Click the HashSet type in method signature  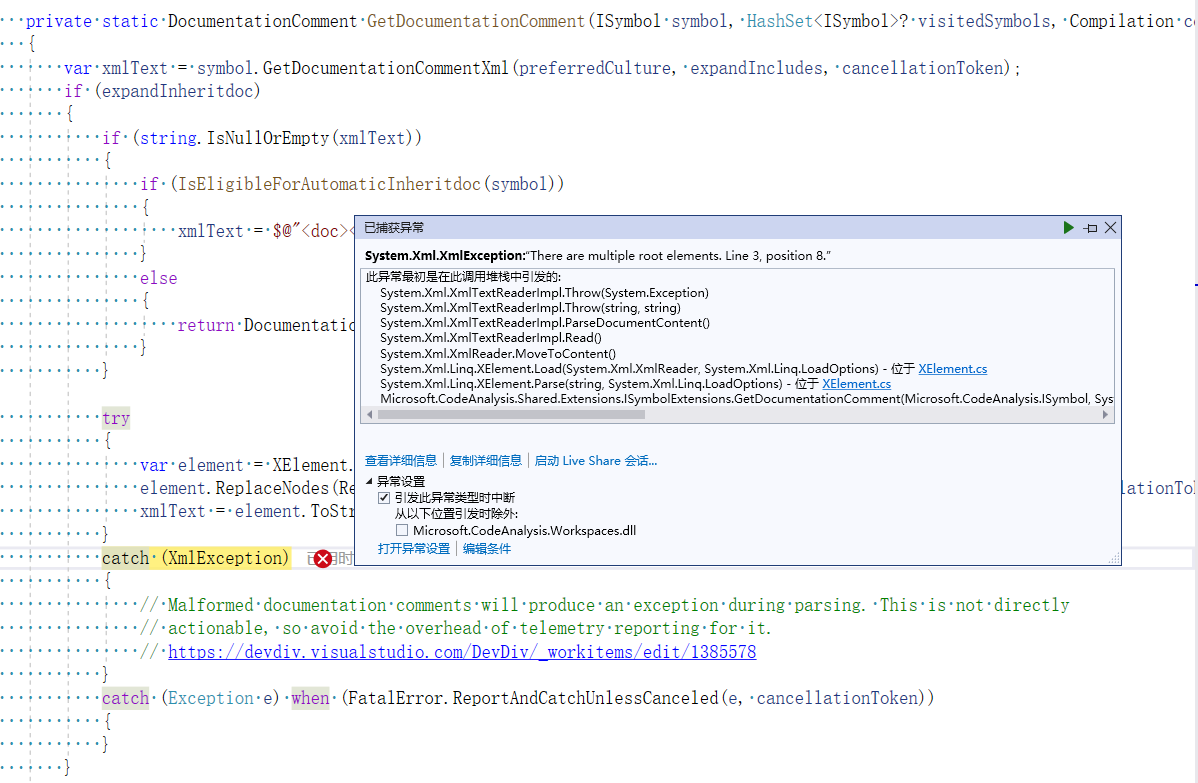[x=779, y=21]
